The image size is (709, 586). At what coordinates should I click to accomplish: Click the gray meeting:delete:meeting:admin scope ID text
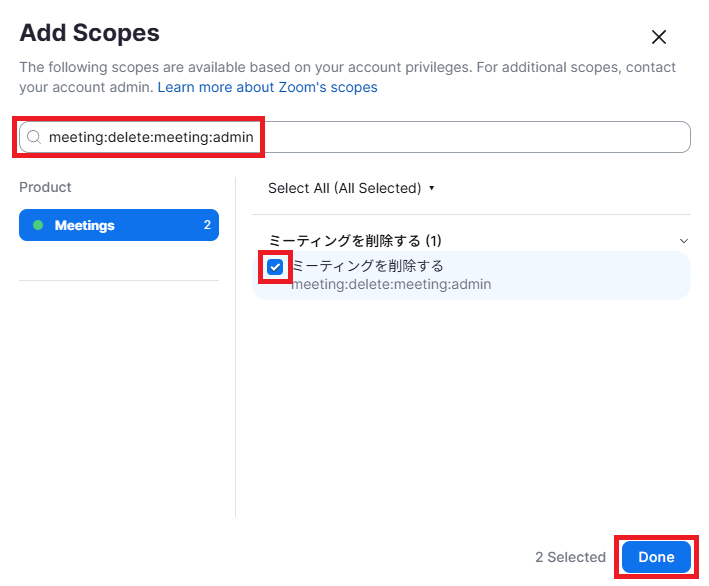[391, 285]
